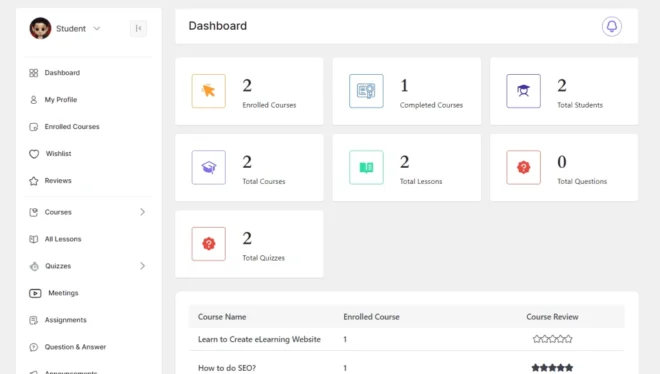
Task: Click empty star rating for eLearning Website
Action: [x=552, y=339]
